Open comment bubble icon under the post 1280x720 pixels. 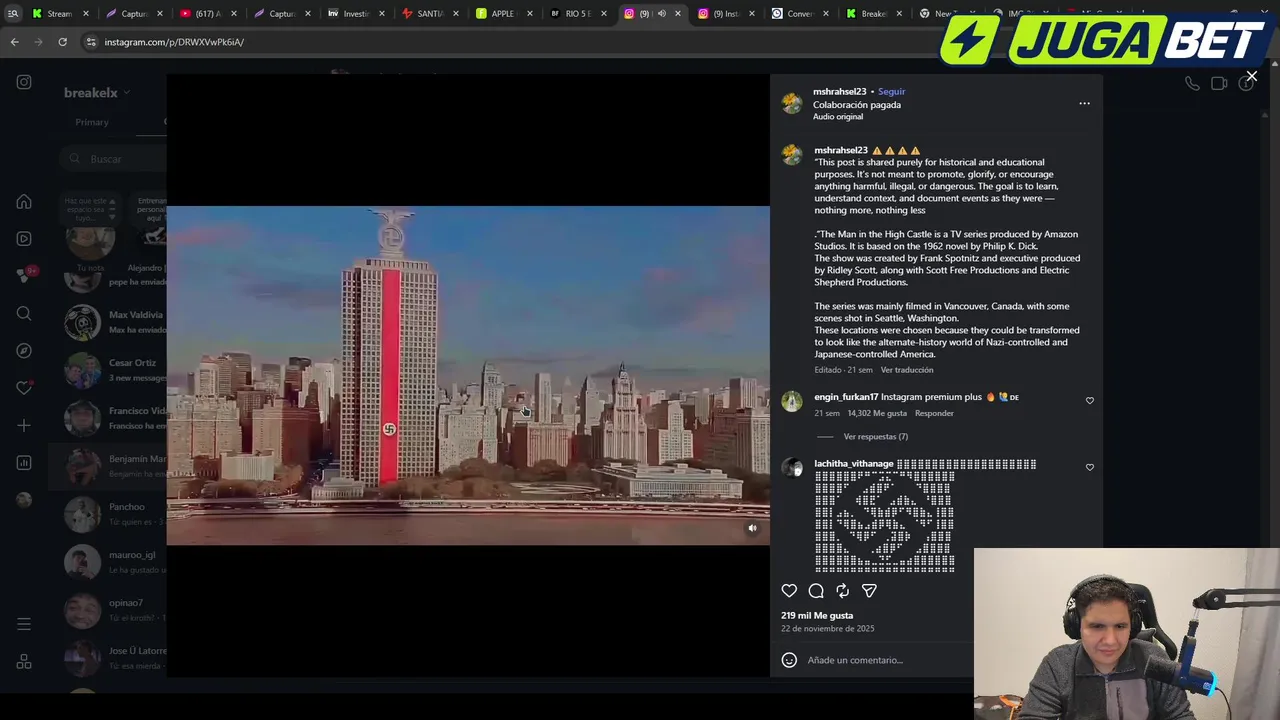[x=816, y=591]
